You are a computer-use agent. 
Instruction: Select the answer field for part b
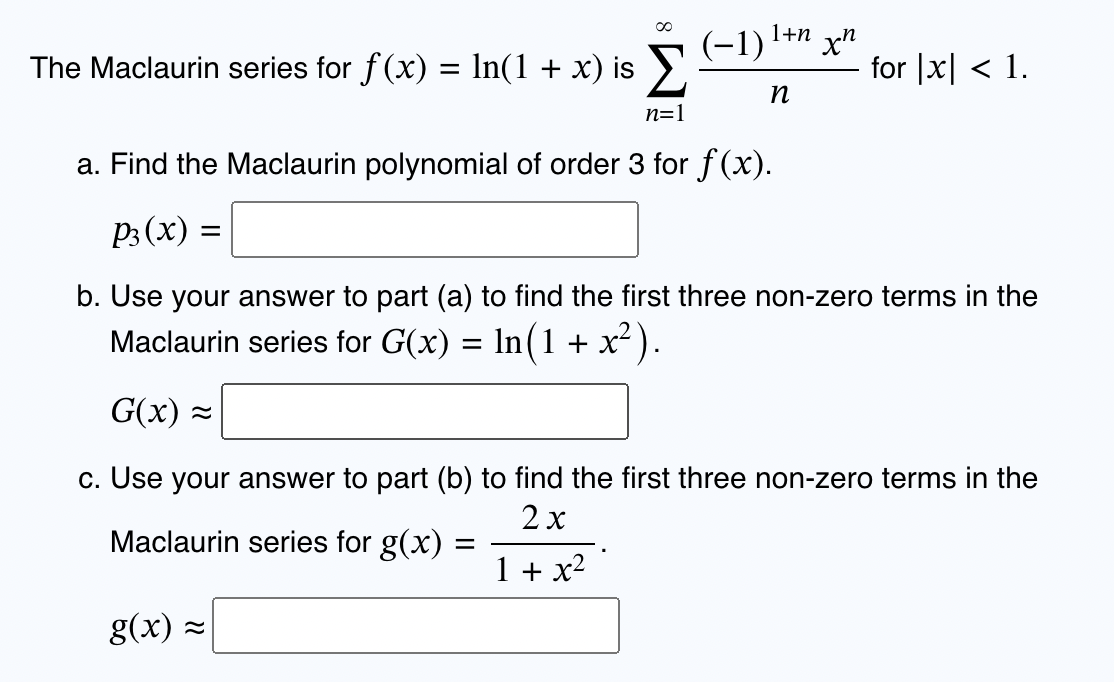425,409
